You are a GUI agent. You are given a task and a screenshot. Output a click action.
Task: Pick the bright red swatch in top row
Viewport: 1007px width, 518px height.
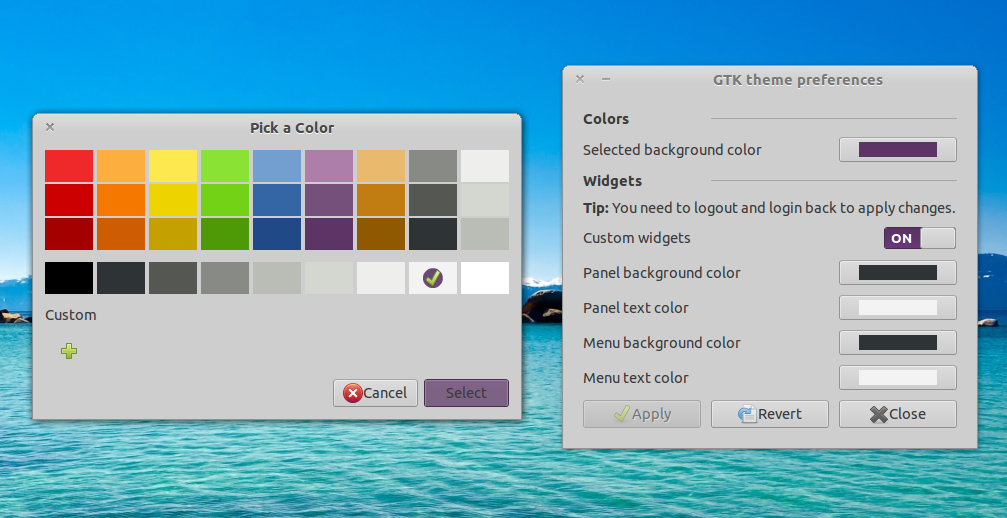[x=69, y=166]
